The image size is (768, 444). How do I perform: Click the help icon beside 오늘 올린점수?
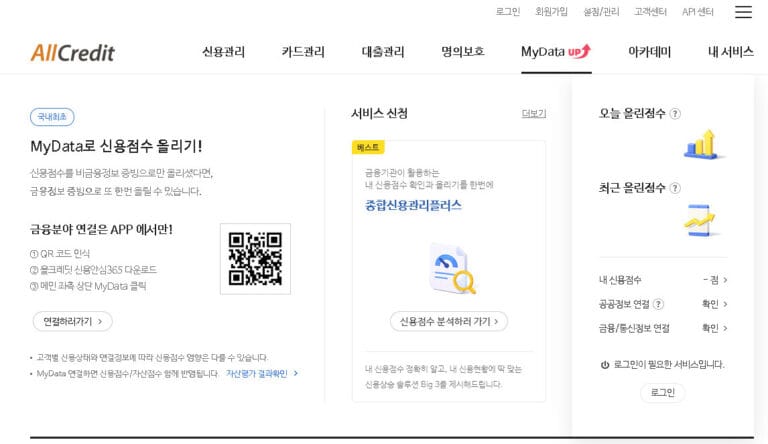tap(675, 114)
